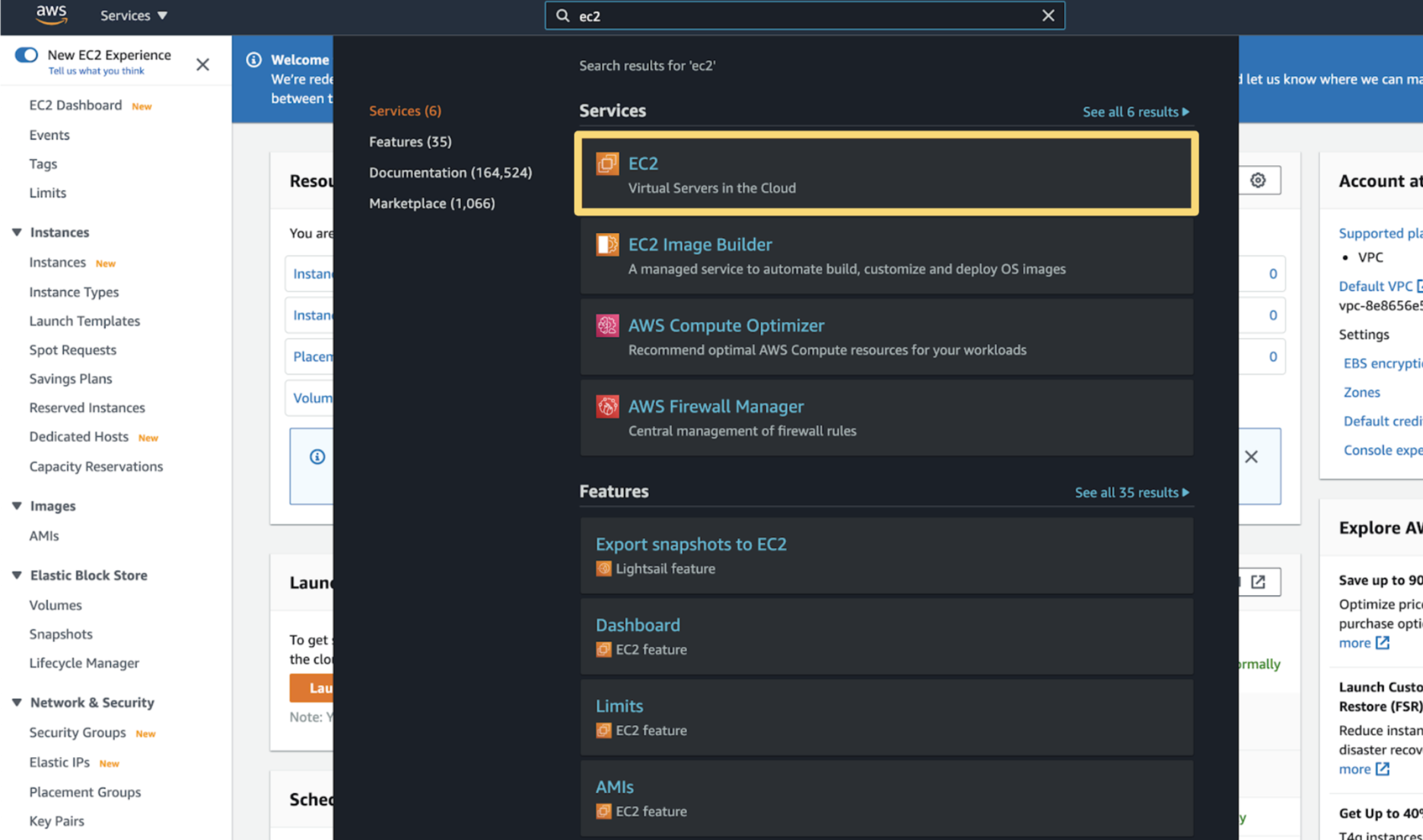Collapse the Images section
Viewport: 1423px width, 840px height.
point(17,506)
